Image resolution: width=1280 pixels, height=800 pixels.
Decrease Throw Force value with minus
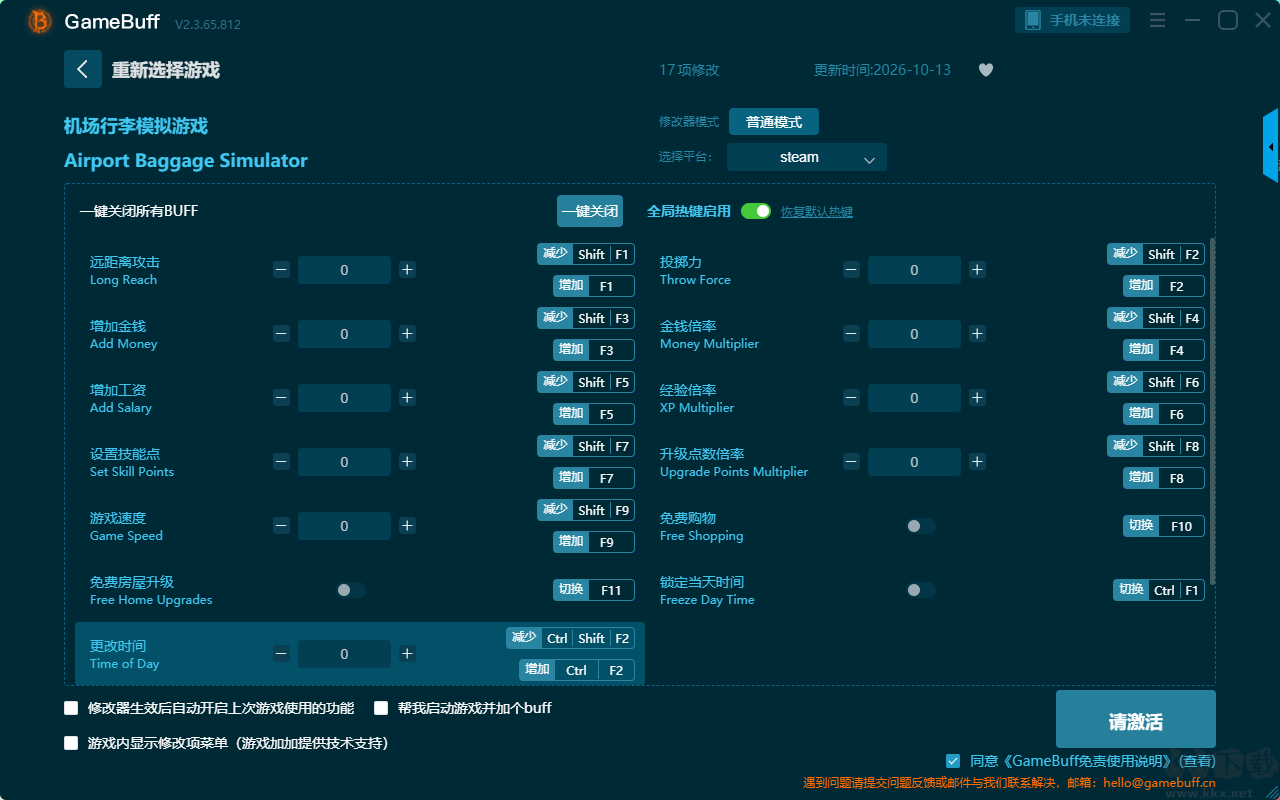click(x=851, y=270)
